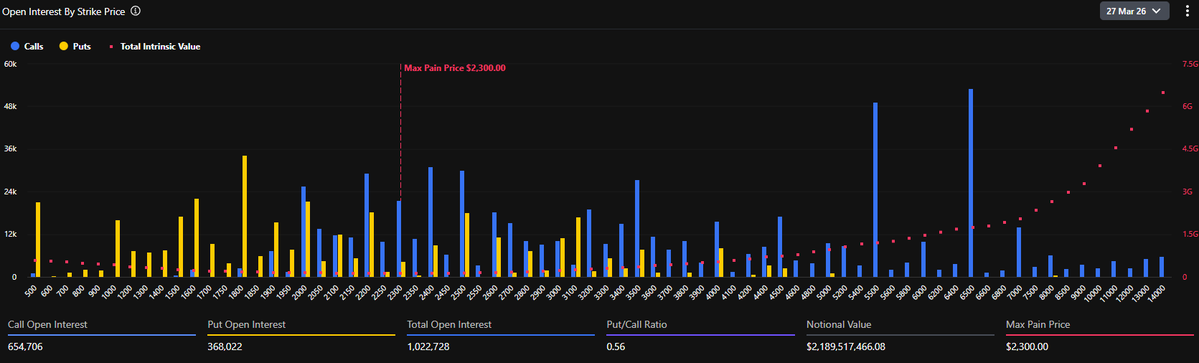Click the yellow Puts bar at strike 1000
The height and width of the screenshot is (363, 1199).
(118, 248)
